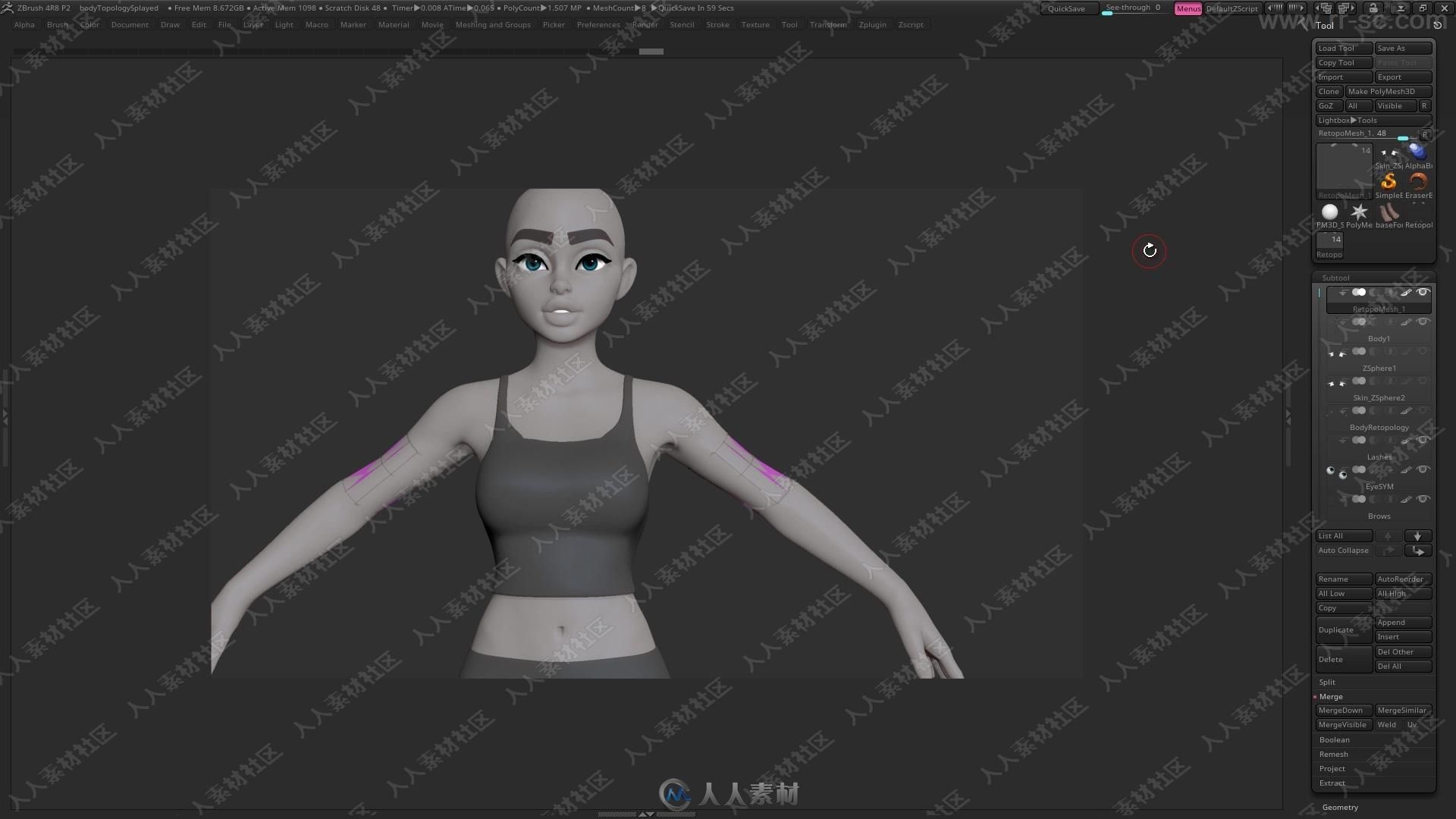Drag the PM3D_S PolyMesh material swatch
The height and width of the screenshot is (819, 1456).
pyautogui.click(x=1329, y=210)
